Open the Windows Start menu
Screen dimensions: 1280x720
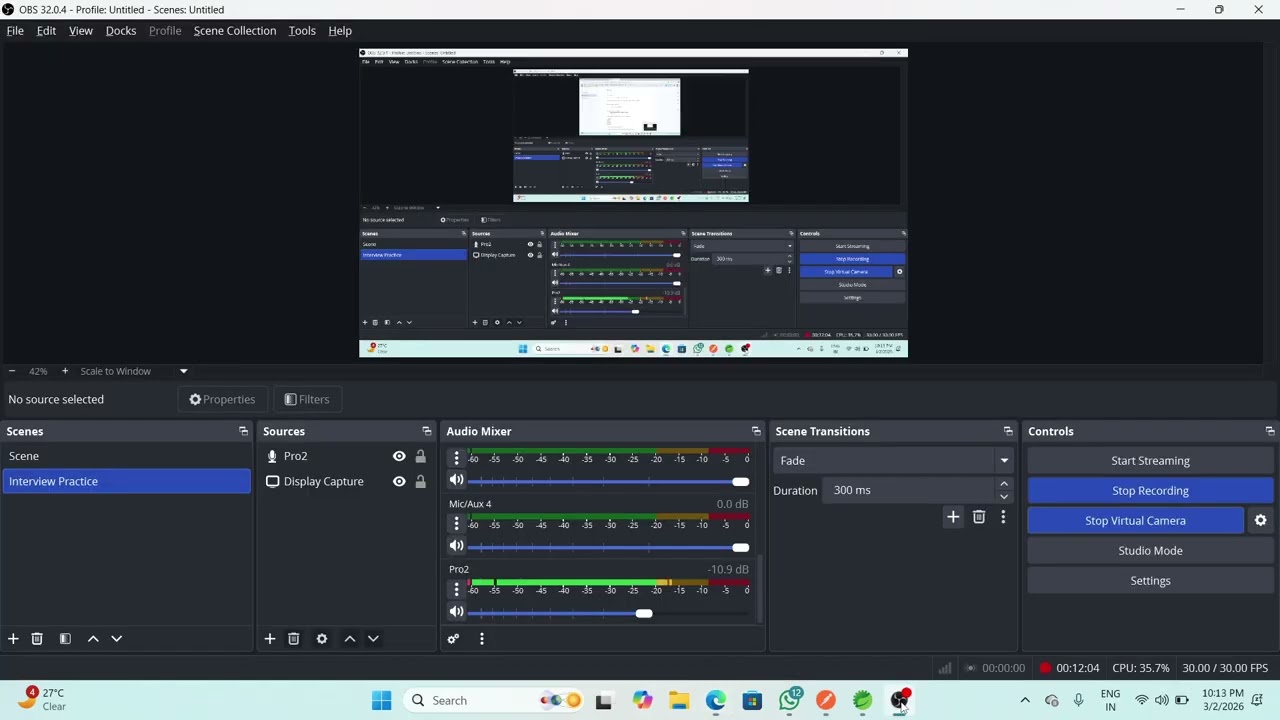click(381, 700)
